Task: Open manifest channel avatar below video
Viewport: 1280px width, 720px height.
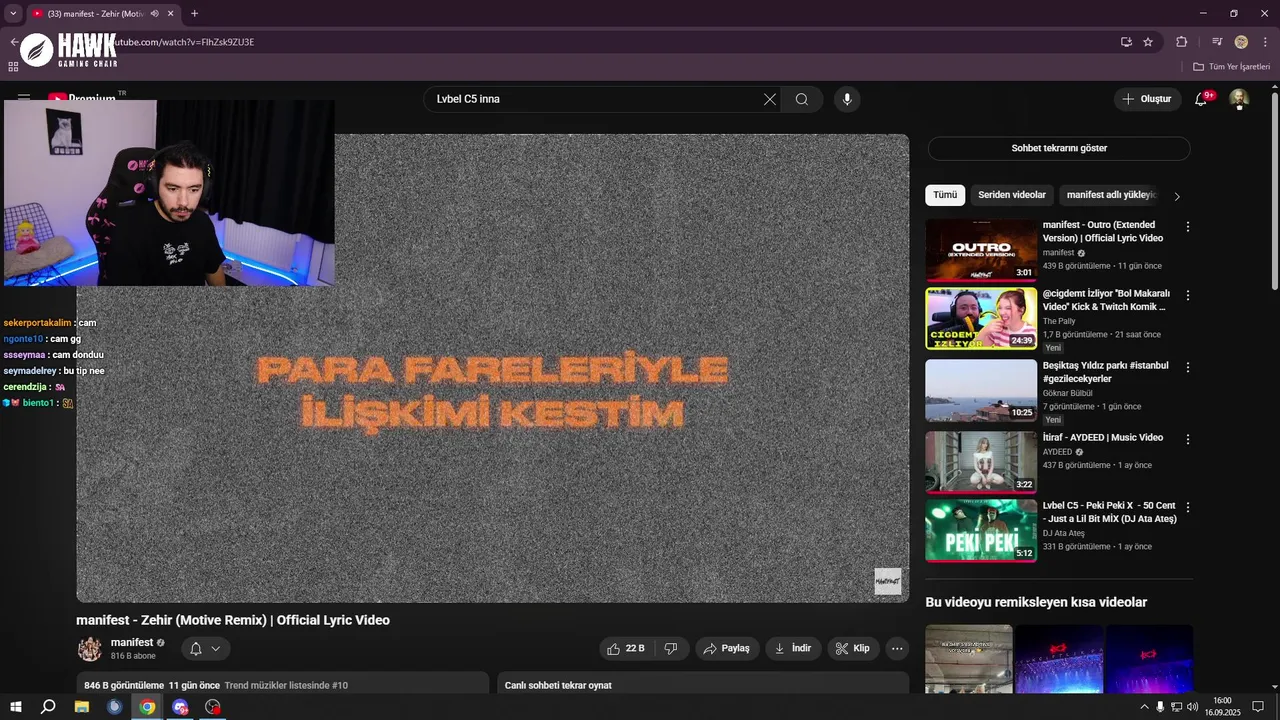Action: coord(90,649)
